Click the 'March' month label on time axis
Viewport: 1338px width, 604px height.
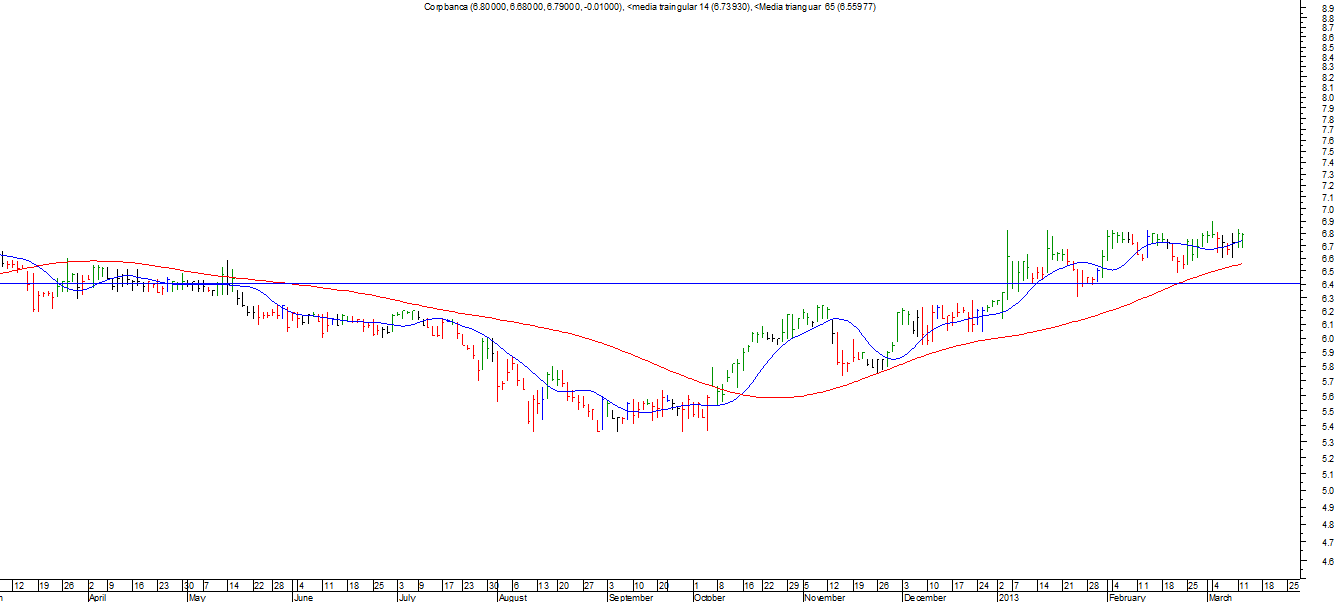point(1219,597)
